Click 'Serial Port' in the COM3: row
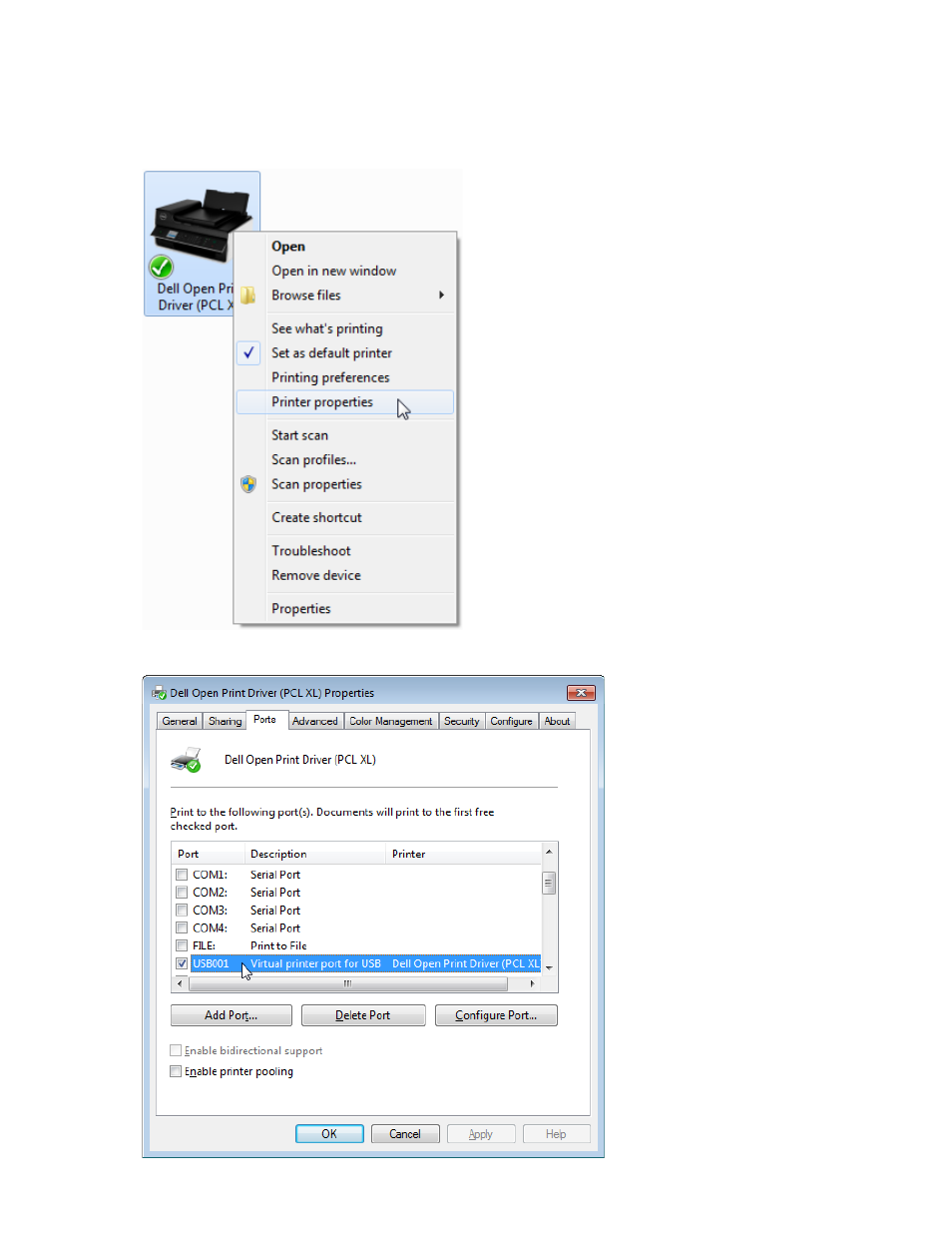 coord(275,911)
